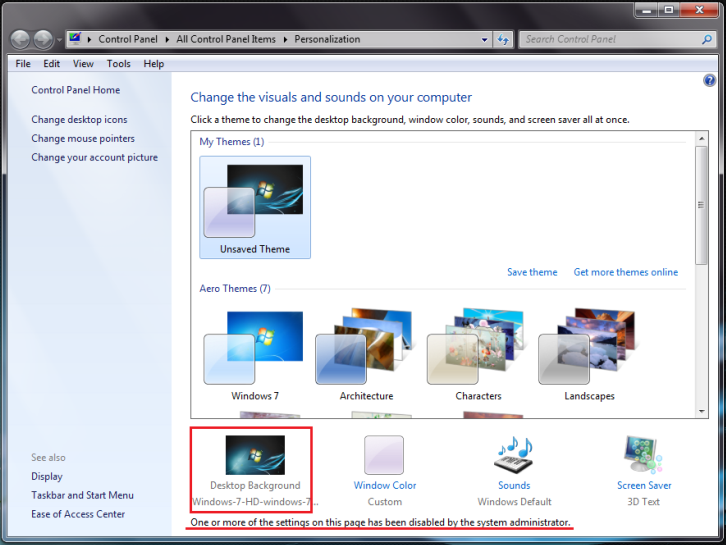Select the Unsaved Theme thumbnail
726x545 pixels.
[x=255, y=207]
